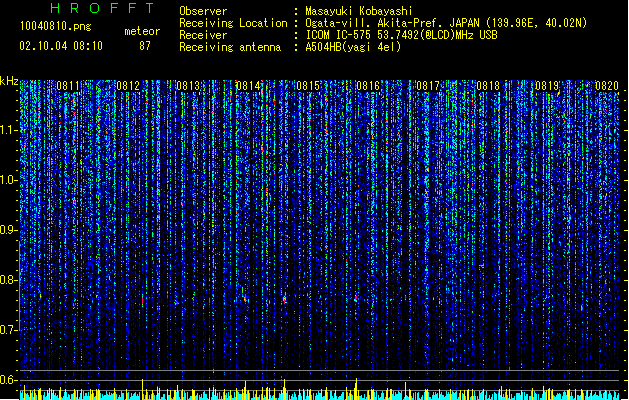This screenshot has height=400, width=629.
Task: Click the 0.8 kHz axis tick label
Action: (x=8, y=280)
